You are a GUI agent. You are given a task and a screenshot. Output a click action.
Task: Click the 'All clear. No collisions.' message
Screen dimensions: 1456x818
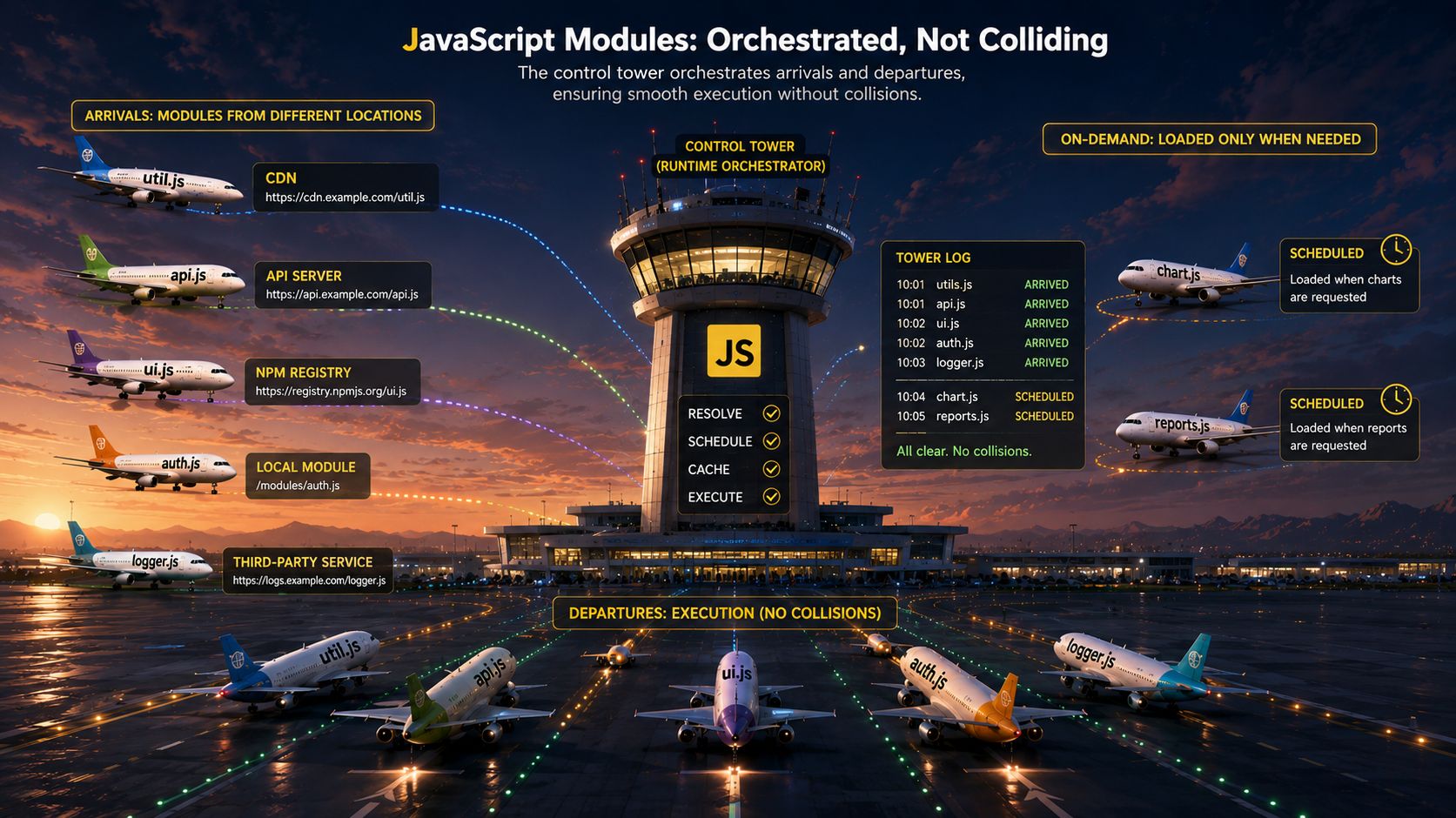(x=963, y=451)
